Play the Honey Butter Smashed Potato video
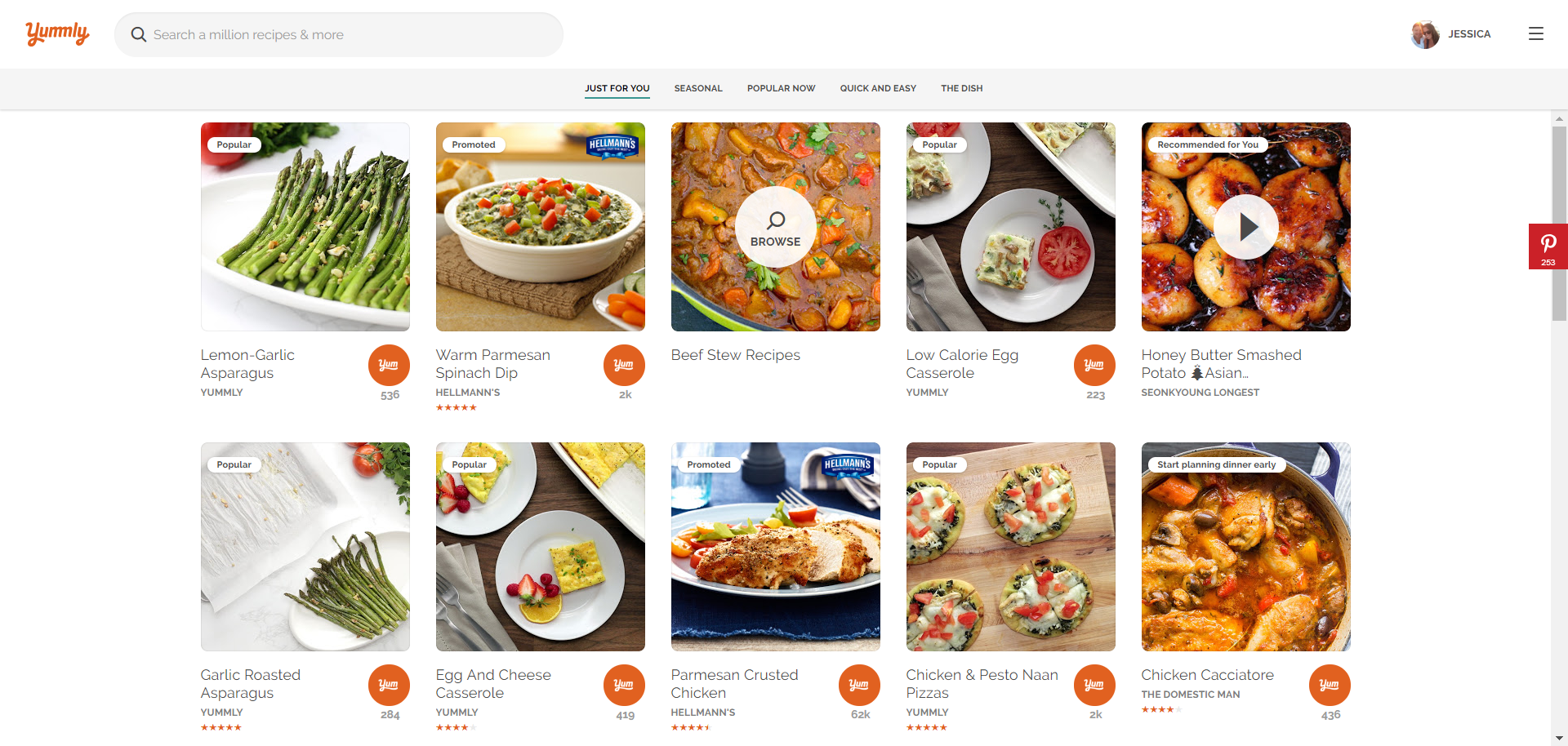1568x746 pixels. (1246, 227)
